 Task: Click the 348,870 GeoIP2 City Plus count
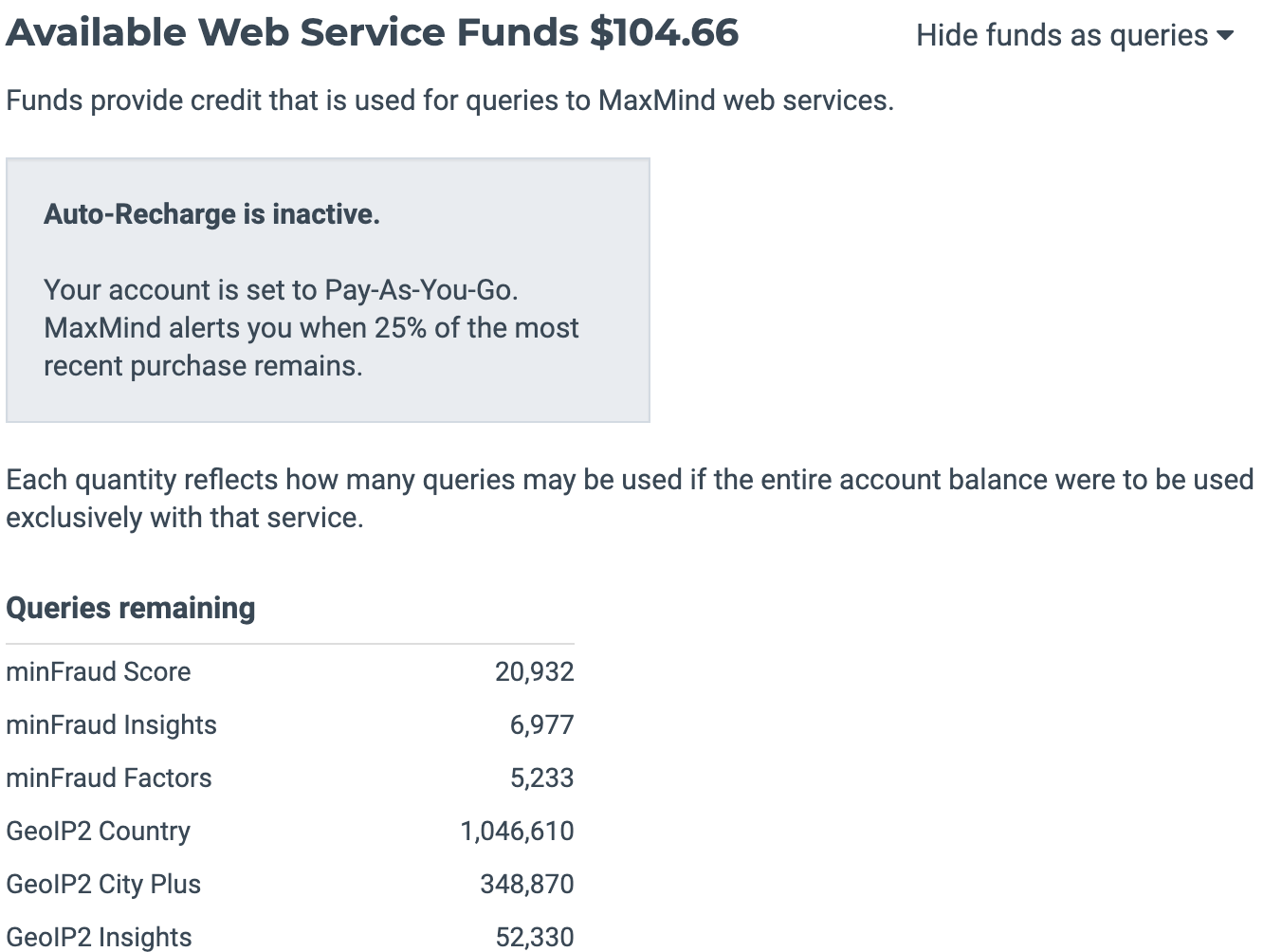(x=526, y=885)
